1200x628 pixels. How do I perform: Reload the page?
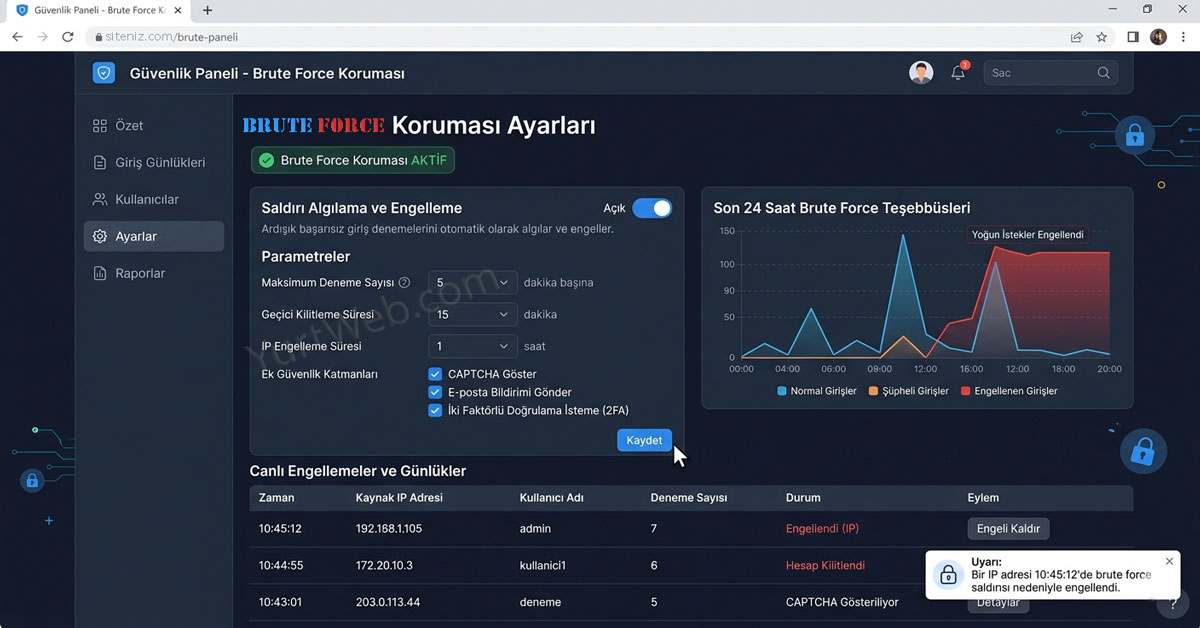pyautogui.click(x=68, y=37)
